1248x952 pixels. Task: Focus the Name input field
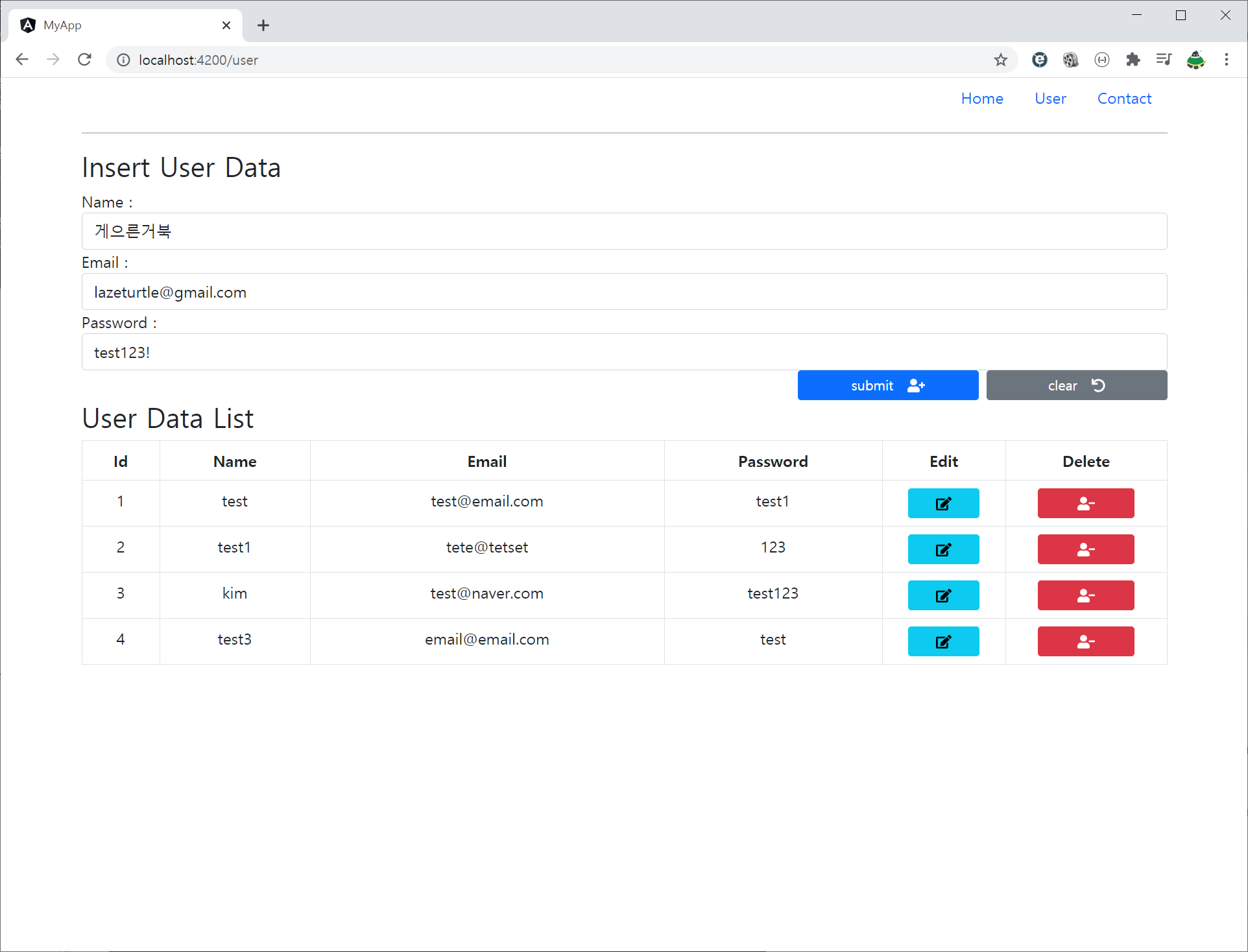624,232
